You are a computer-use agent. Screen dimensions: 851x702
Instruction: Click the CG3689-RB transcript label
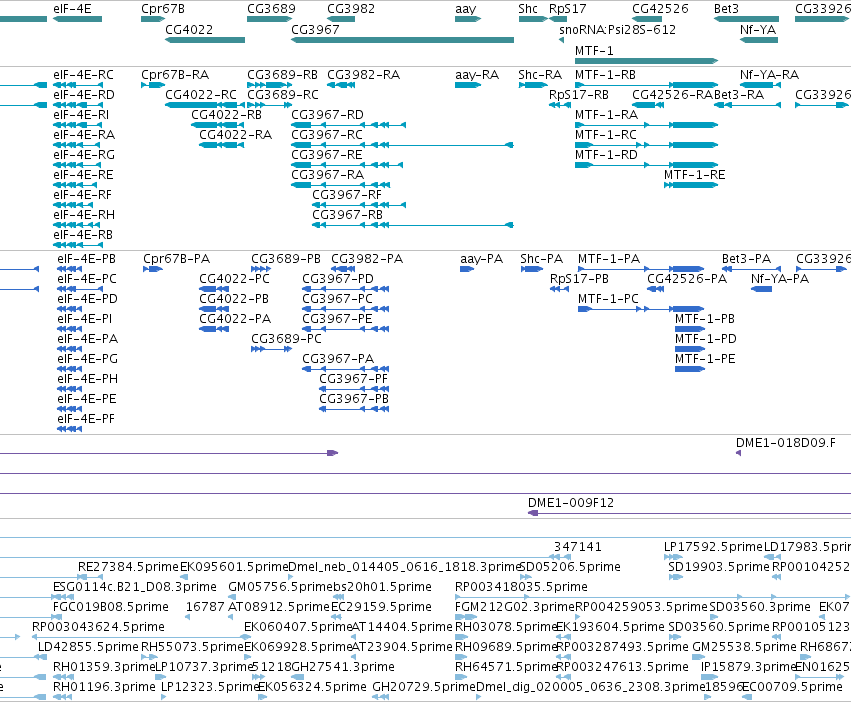tap(283, 74)
